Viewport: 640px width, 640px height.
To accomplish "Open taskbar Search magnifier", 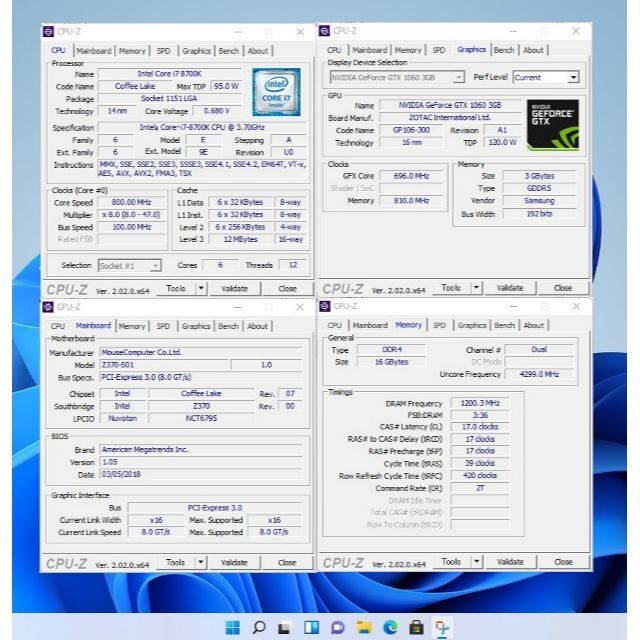I will click(x=259, y=627).
